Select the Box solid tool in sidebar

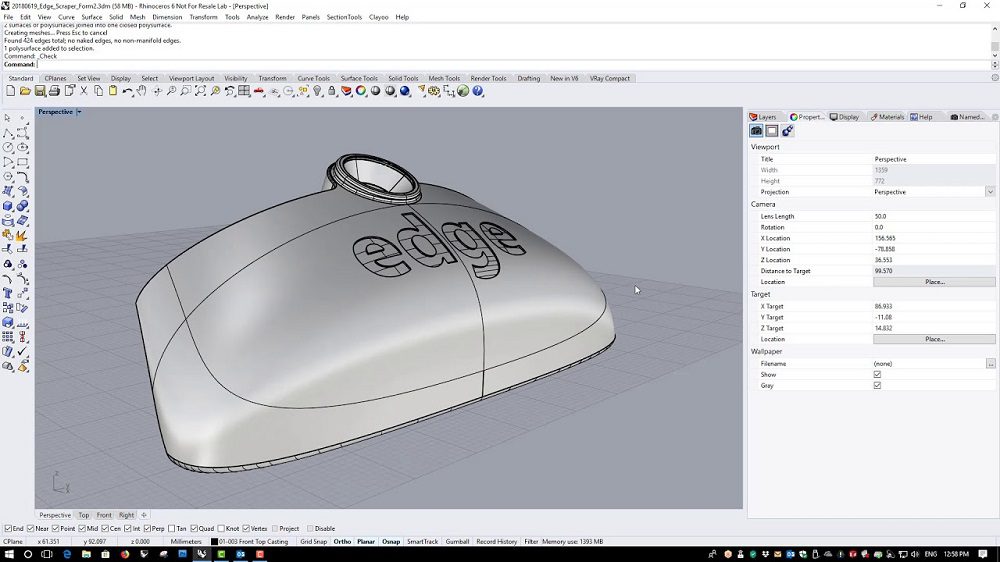point(8,206)
